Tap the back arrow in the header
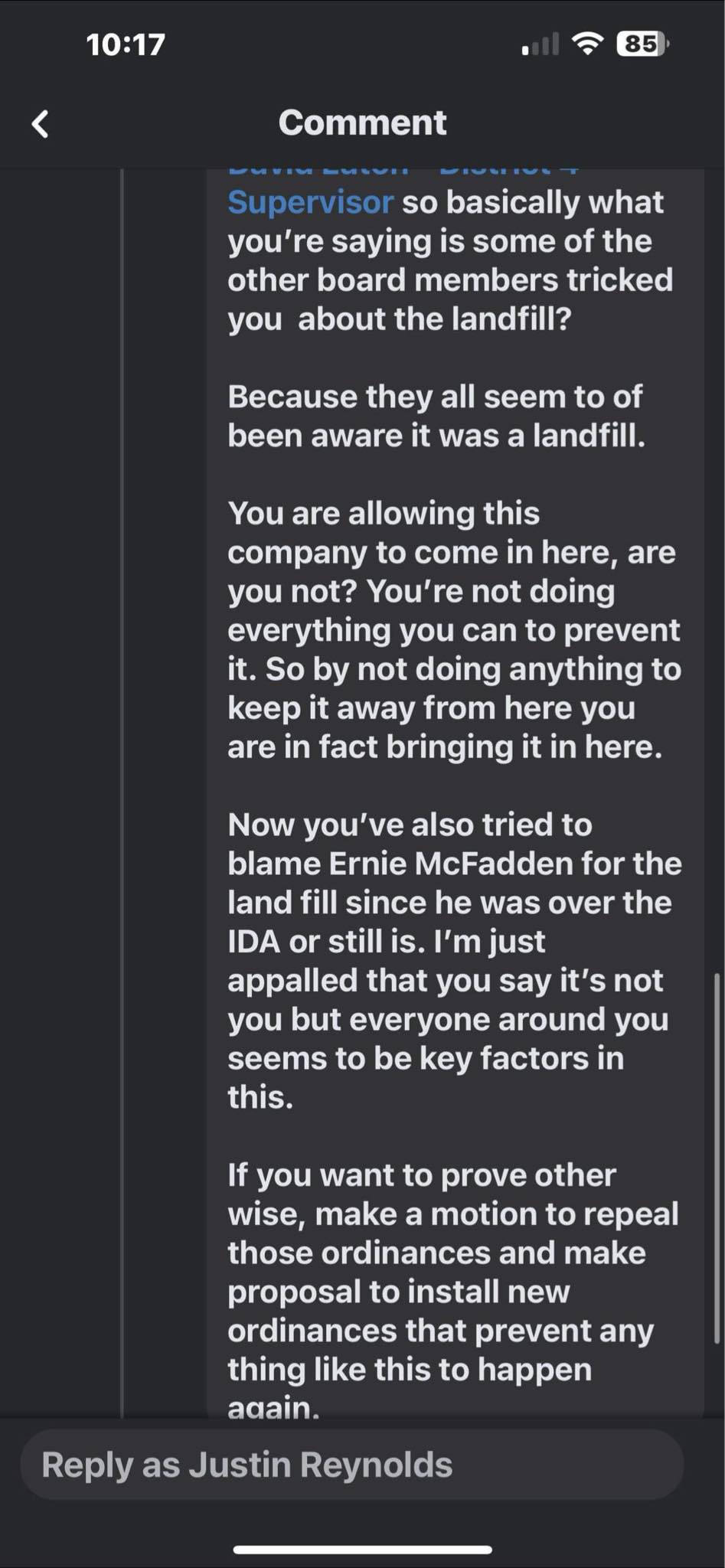This screenshot has width=725, height=1568. [41, 123]
